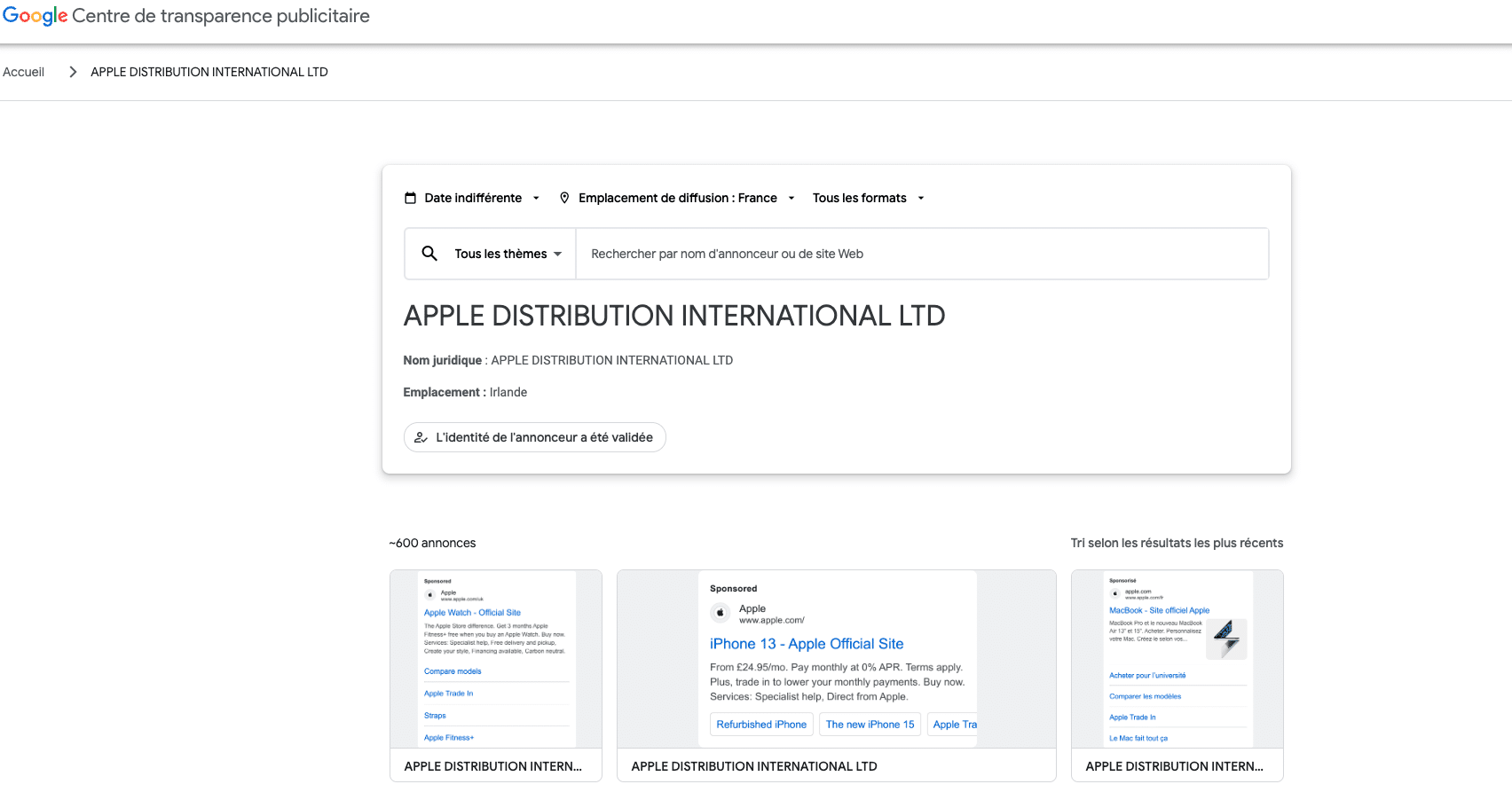Expand the Tous les thèmes selector
The height and width of the screenshot is (792, 1512).
point(508,254)
